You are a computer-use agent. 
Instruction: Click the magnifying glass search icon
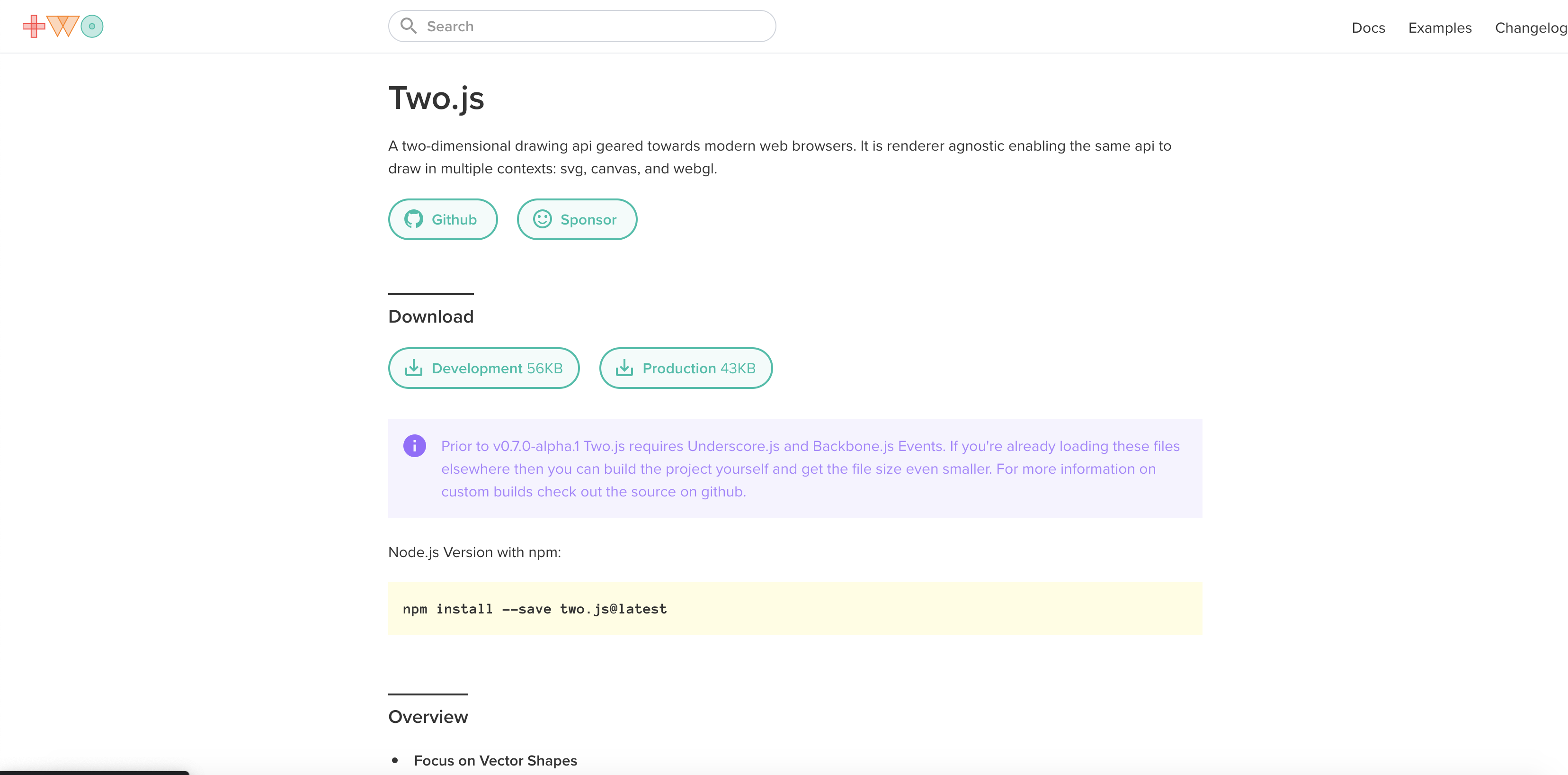[x=408, y=26]
